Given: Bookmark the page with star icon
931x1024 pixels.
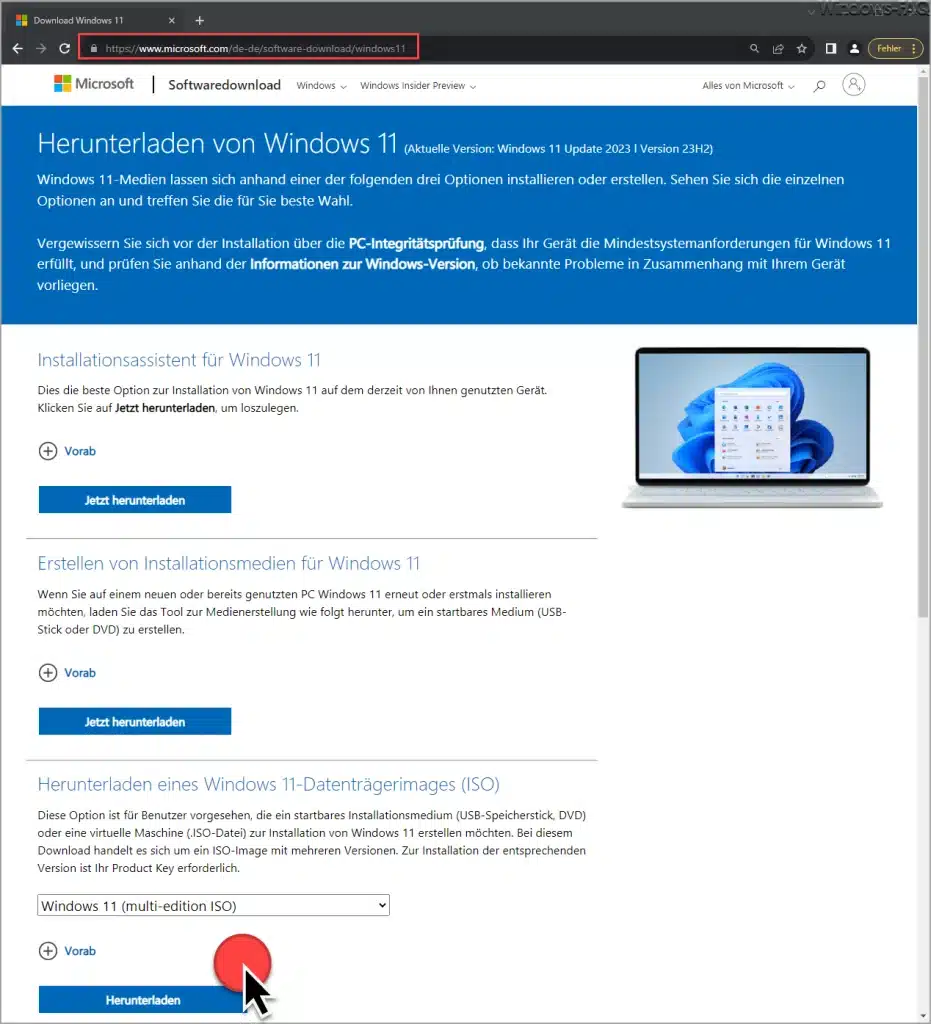Looking at the screenshot, I should pos(802,48).
